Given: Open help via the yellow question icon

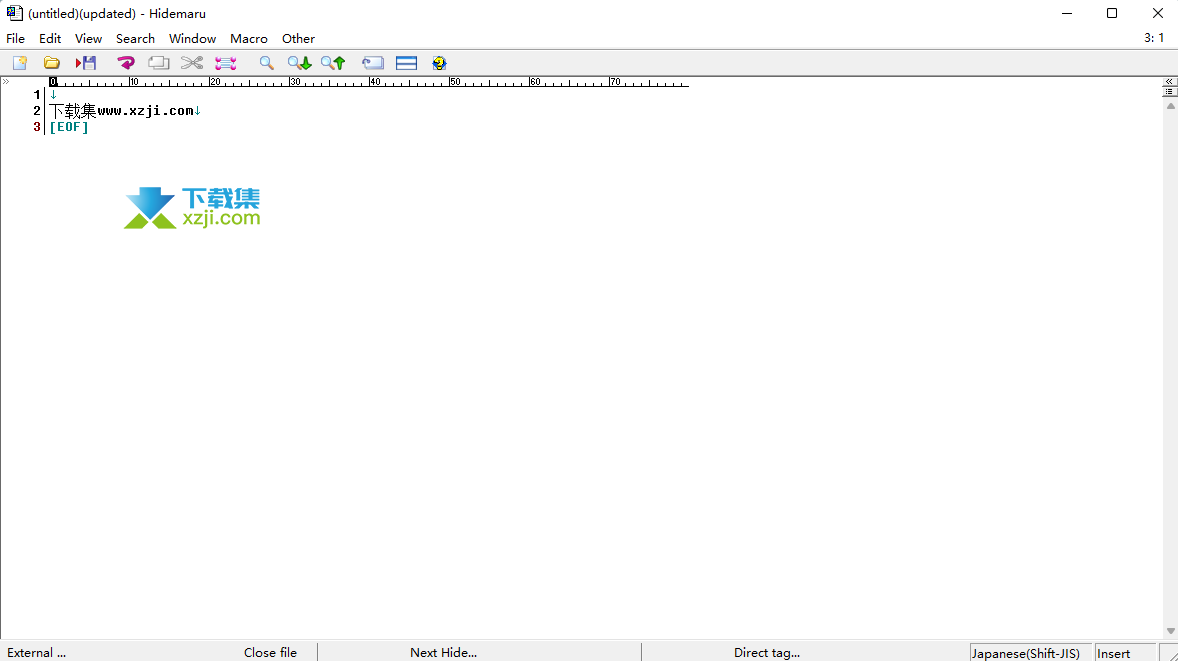Looking at the screenshot, I should (x=439, y=63).
